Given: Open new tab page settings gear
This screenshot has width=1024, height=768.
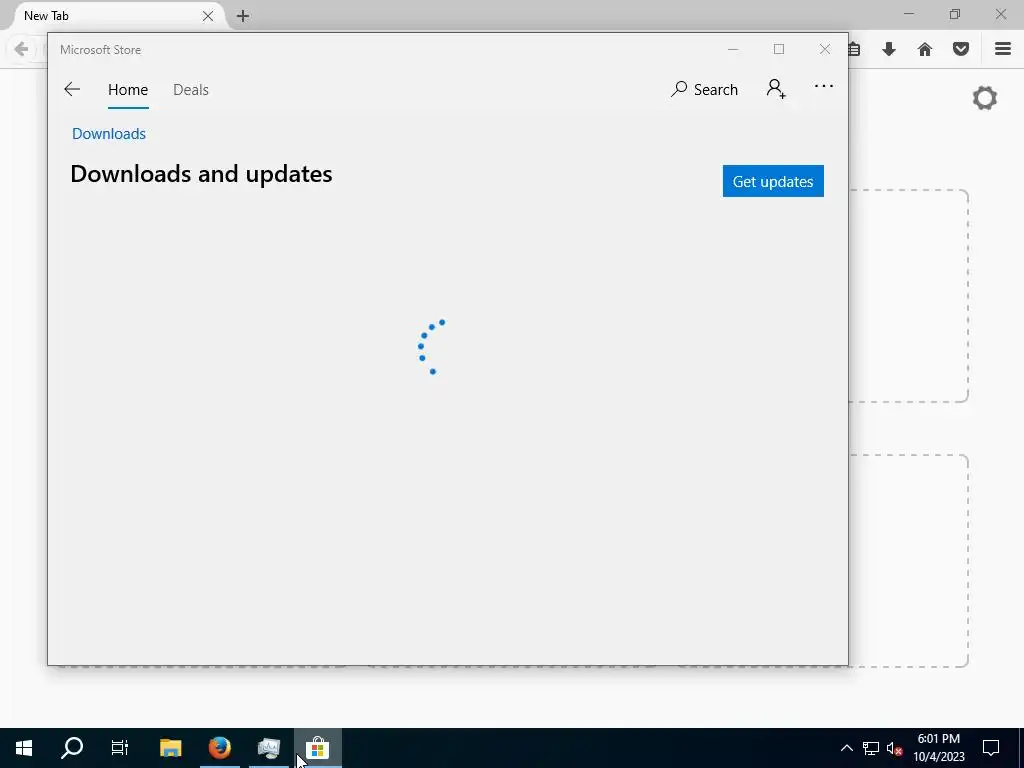Looking at the screenshot, I should tap(985, 98).
